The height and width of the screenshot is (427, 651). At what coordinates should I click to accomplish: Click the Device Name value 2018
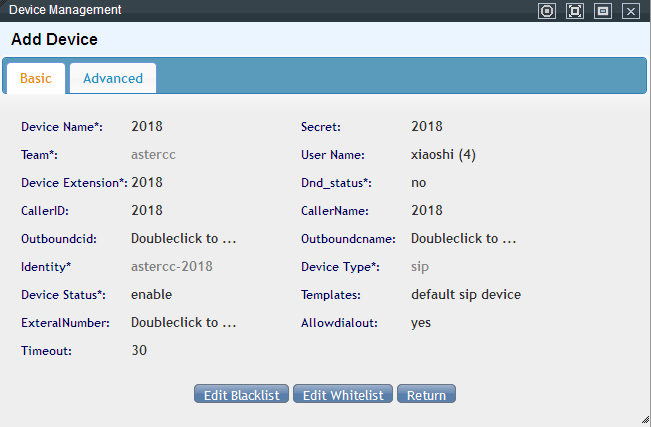click(147, 127)
